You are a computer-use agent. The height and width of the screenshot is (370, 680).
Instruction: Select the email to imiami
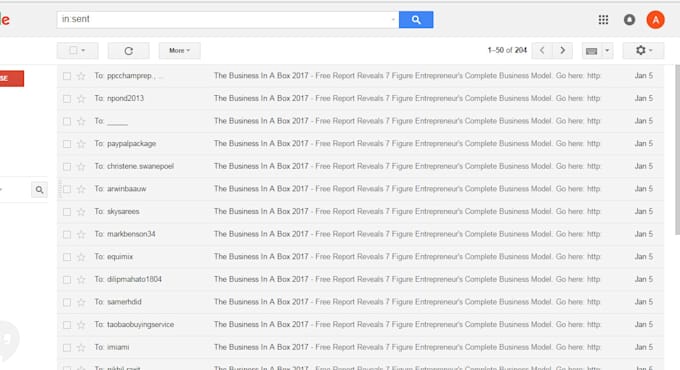[x=67, y=347]
